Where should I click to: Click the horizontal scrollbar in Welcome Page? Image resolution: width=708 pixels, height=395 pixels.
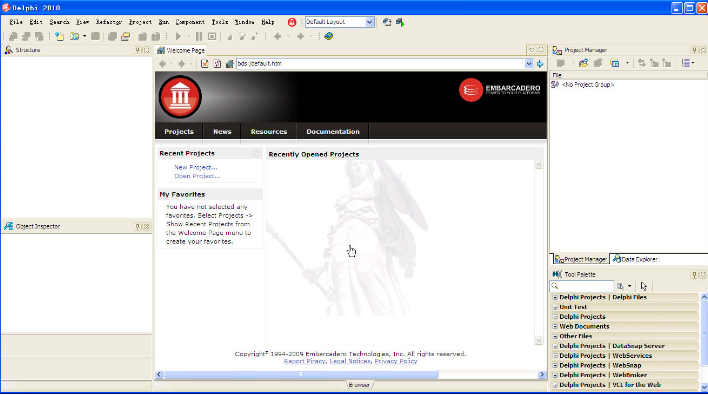point(301,375)
